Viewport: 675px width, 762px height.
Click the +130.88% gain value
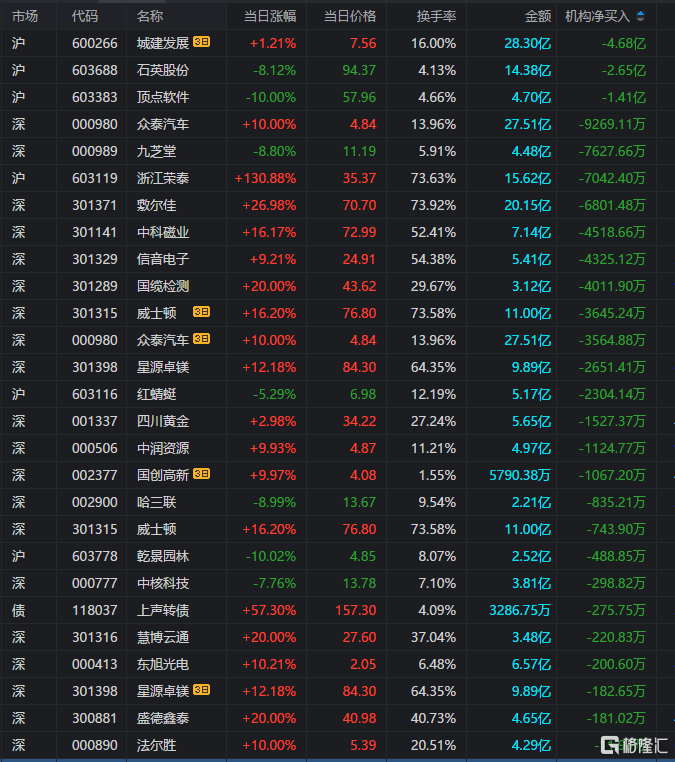pyautogui.click(x=265, y=178)
